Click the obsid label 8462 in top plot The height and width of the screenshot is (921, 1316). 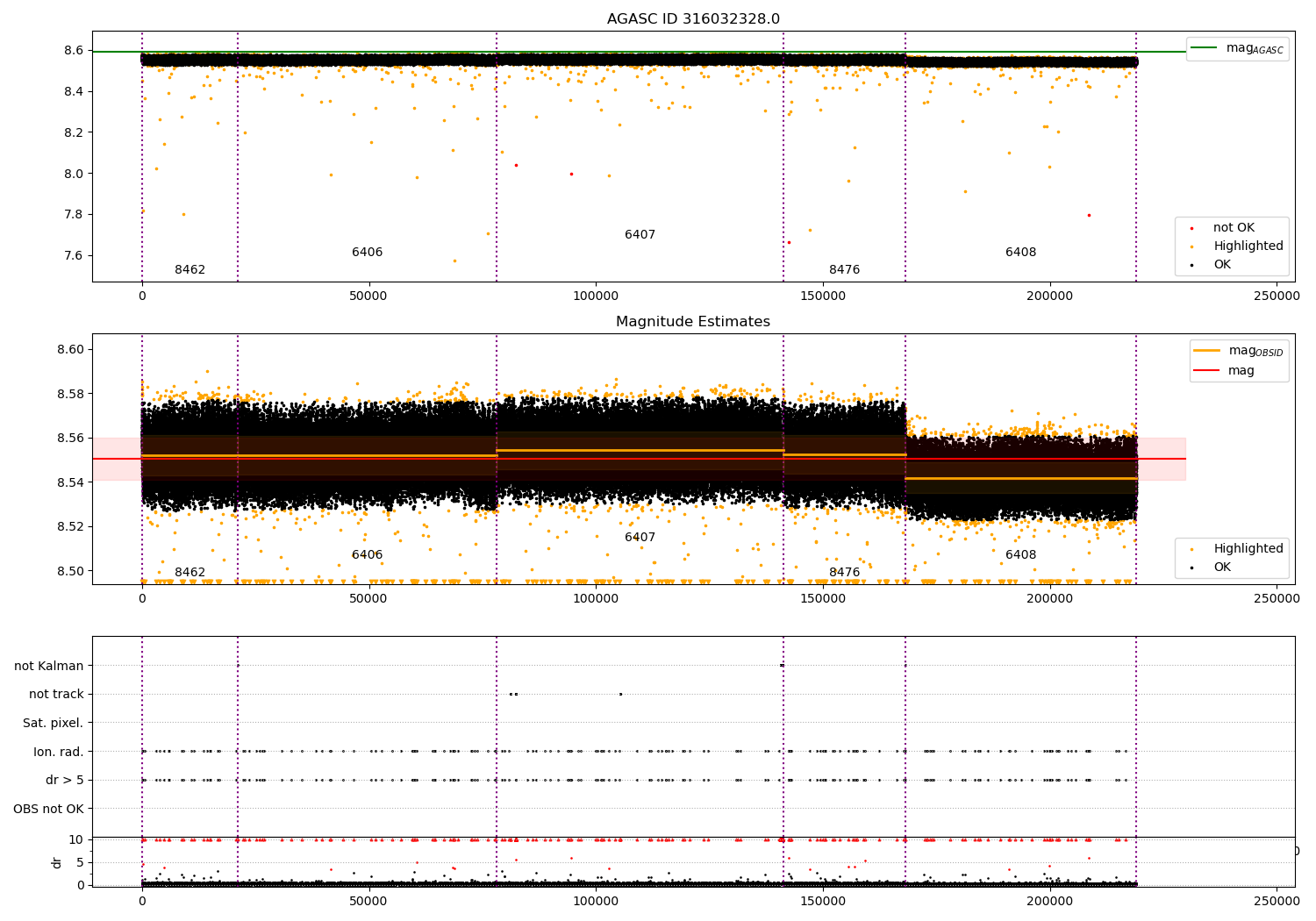(x=190, y=270)
